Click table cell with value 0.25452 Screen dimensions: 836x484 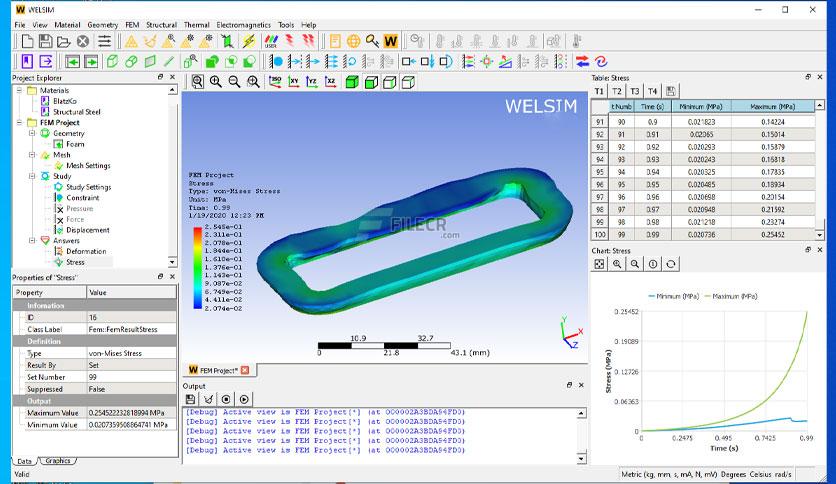tap(773, 235)
